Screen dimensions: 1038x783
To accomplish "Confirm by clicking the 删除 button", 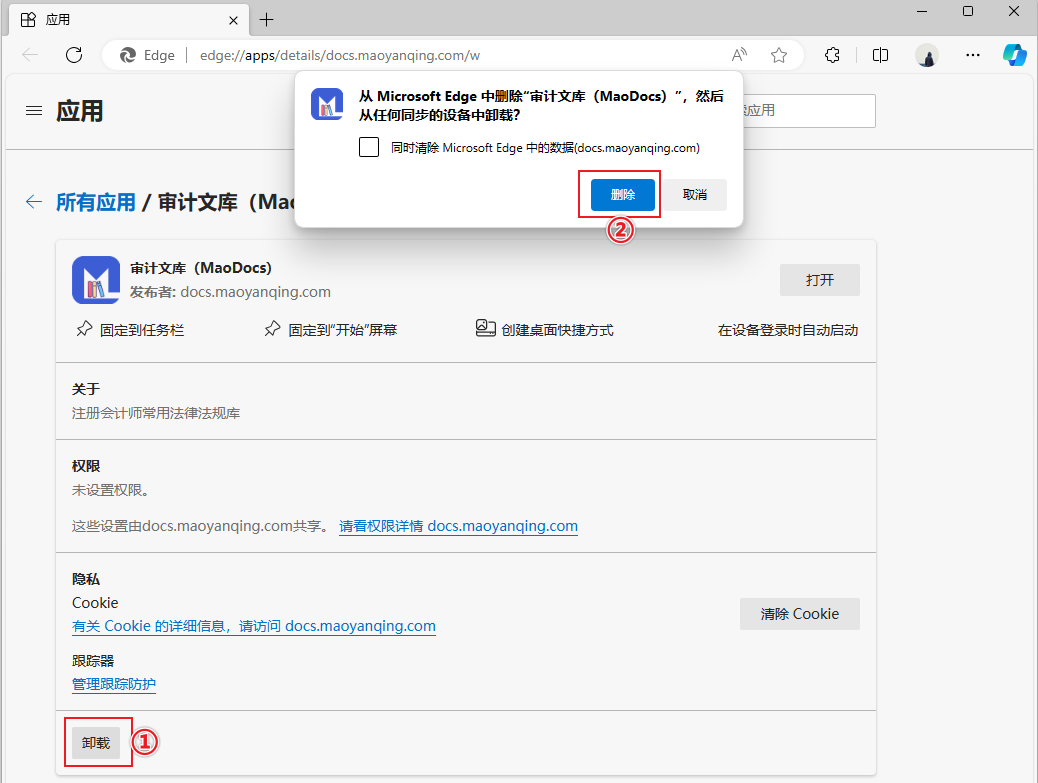I will coord(622,195).
